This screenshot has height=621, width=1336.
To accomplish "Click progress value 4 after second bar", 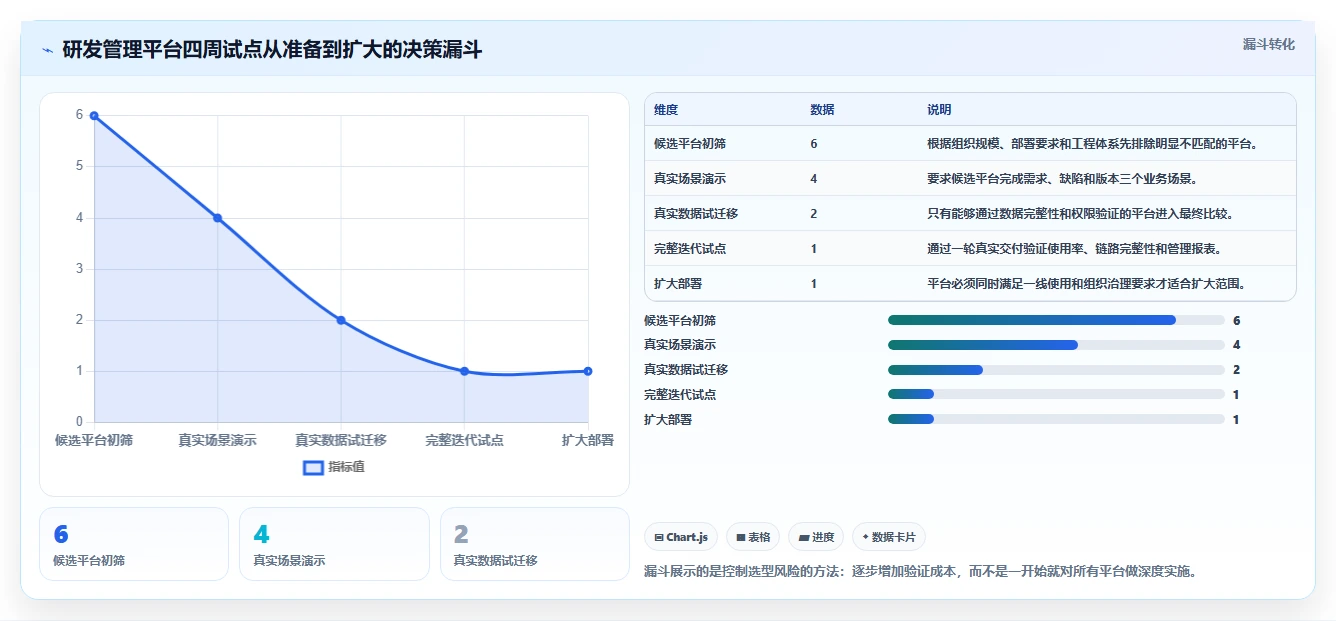I will click(x=1237, y=345).
